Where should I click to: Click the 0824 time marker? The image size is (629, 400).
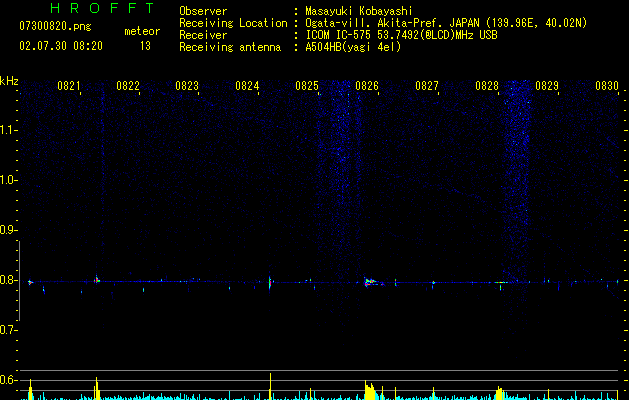tap(247, 86)
